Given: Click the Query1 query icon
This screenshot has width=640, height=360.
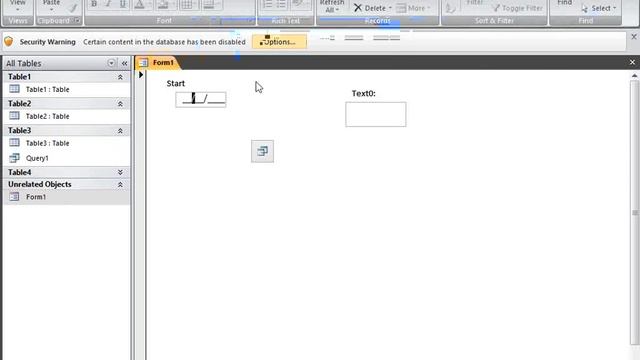Looking at the screenshot, I should [x=14, y=158].
